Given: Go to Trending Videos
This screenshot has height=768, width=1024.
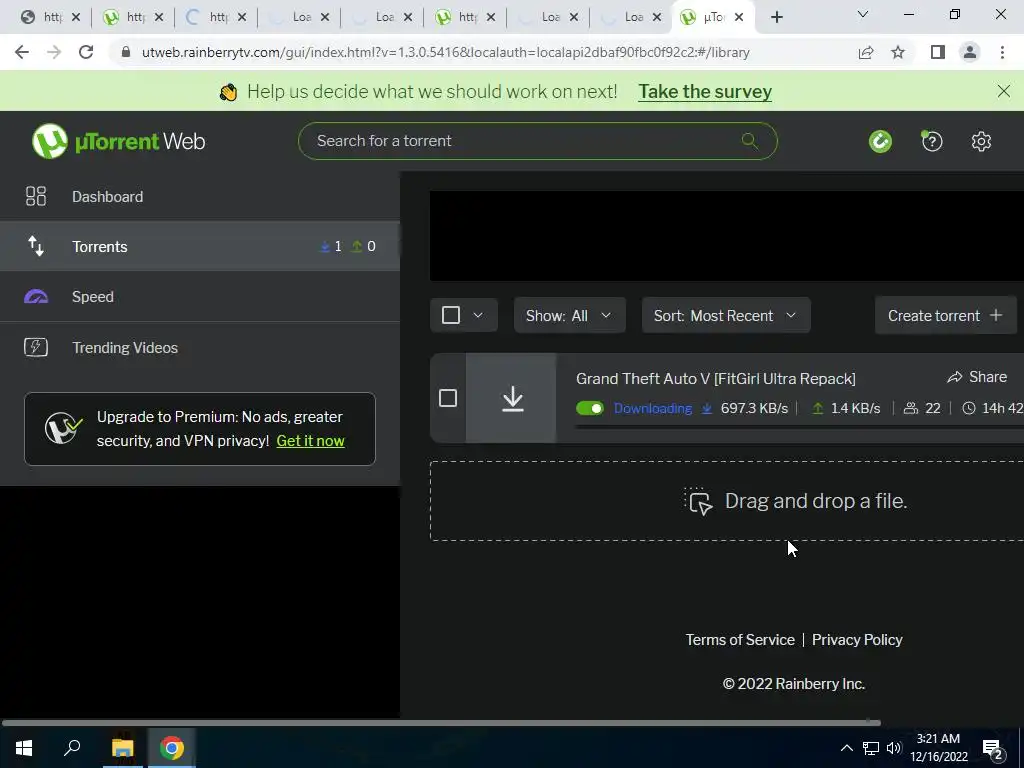Looking at the screenshot, I should pos(199,347).
